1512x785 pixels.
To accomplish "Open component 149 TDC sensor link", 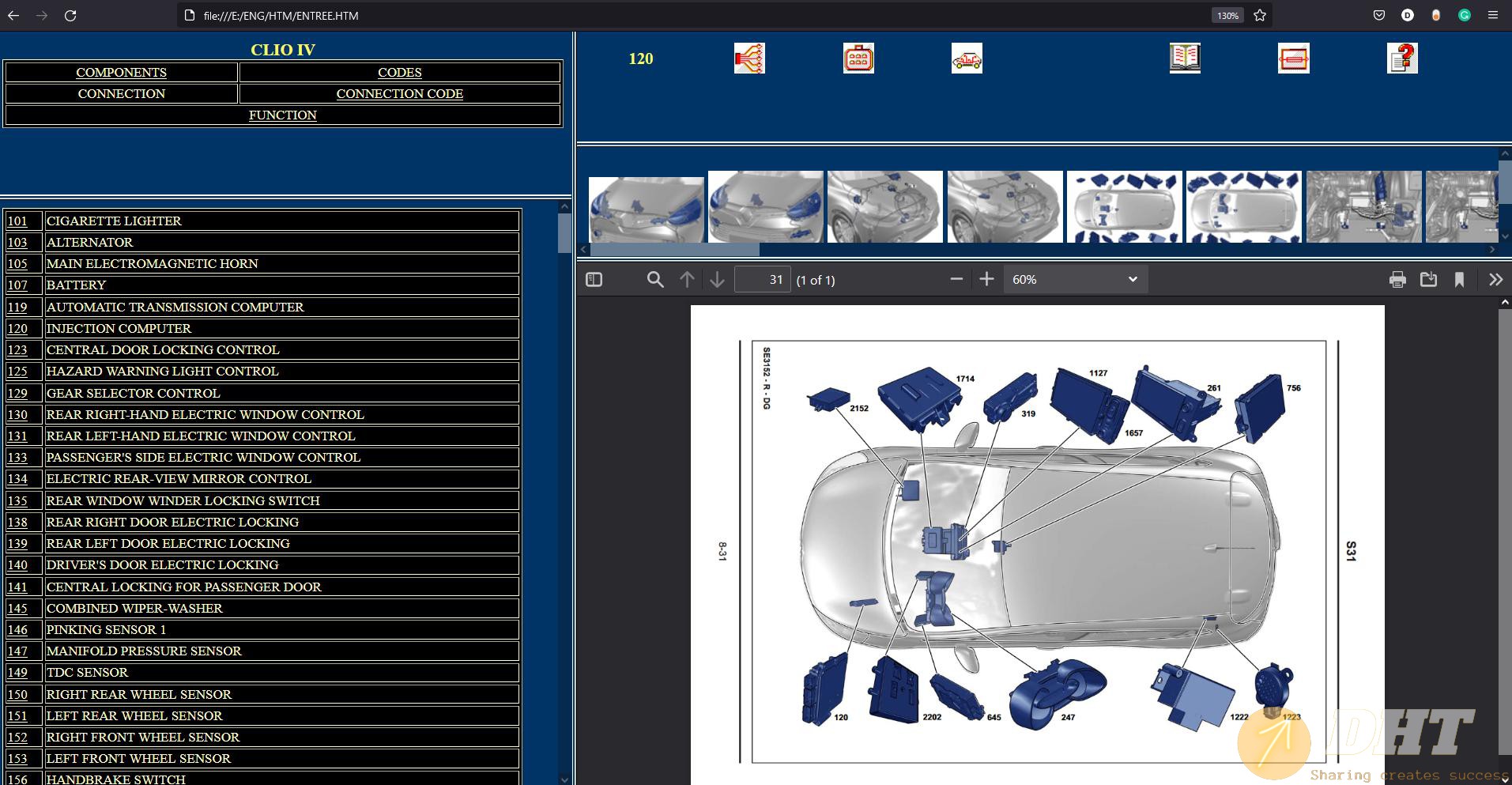I will pyautogui.click(x=17, y=673).
